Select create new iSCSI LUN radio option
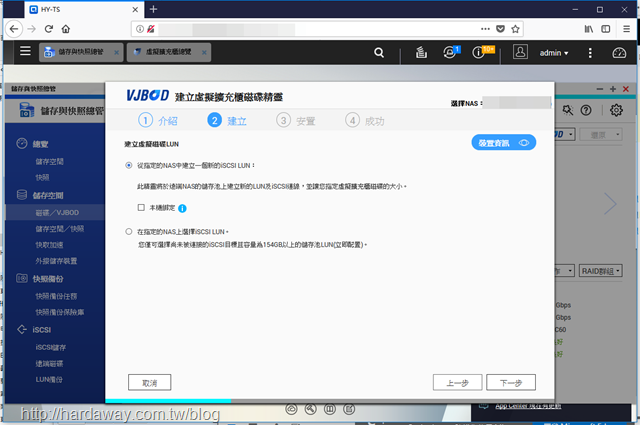Screen dimensions: 640x425 129,165
